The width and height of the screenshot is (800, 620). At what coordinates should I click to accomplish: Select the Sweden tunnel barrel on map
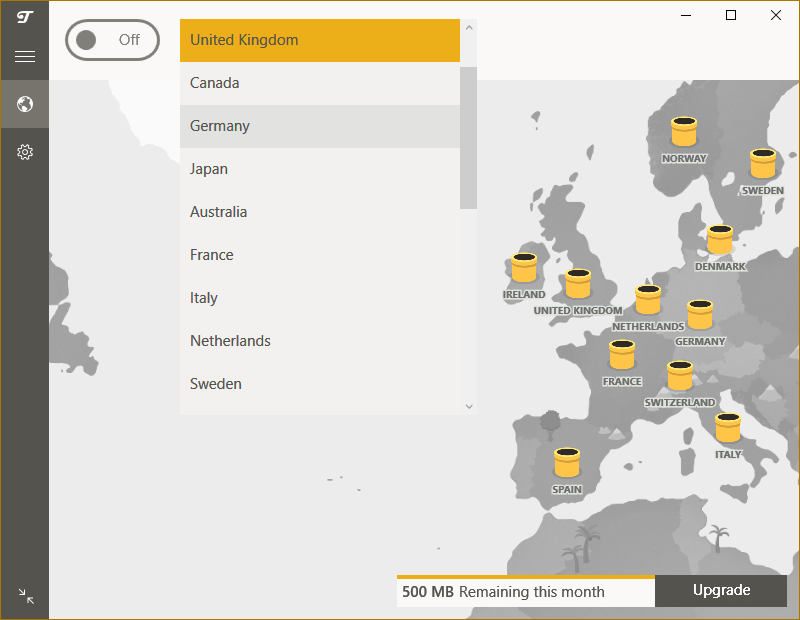763,164
